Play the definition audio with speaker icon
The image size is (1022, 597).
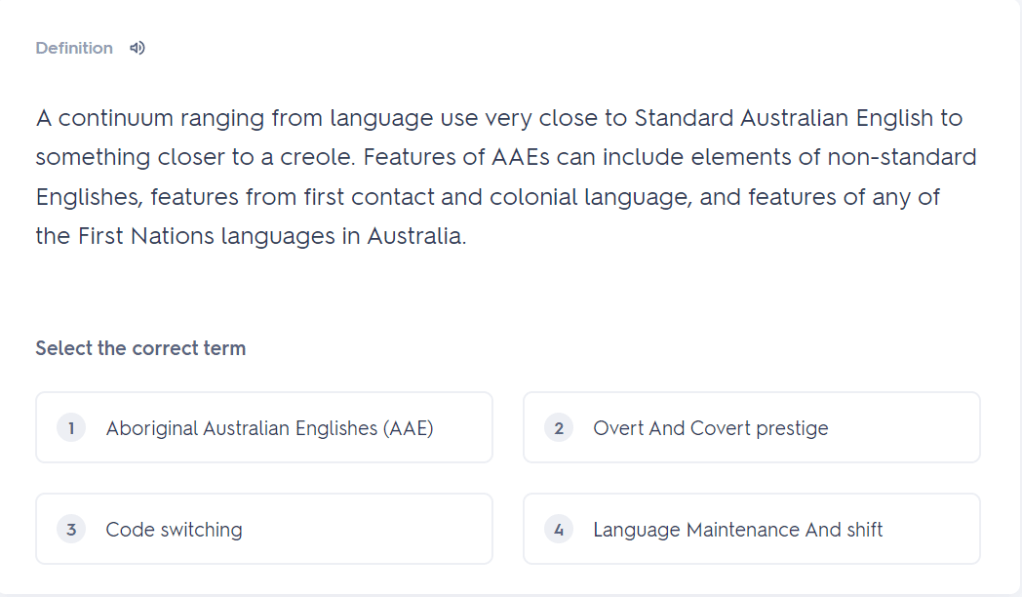(138, 48)
